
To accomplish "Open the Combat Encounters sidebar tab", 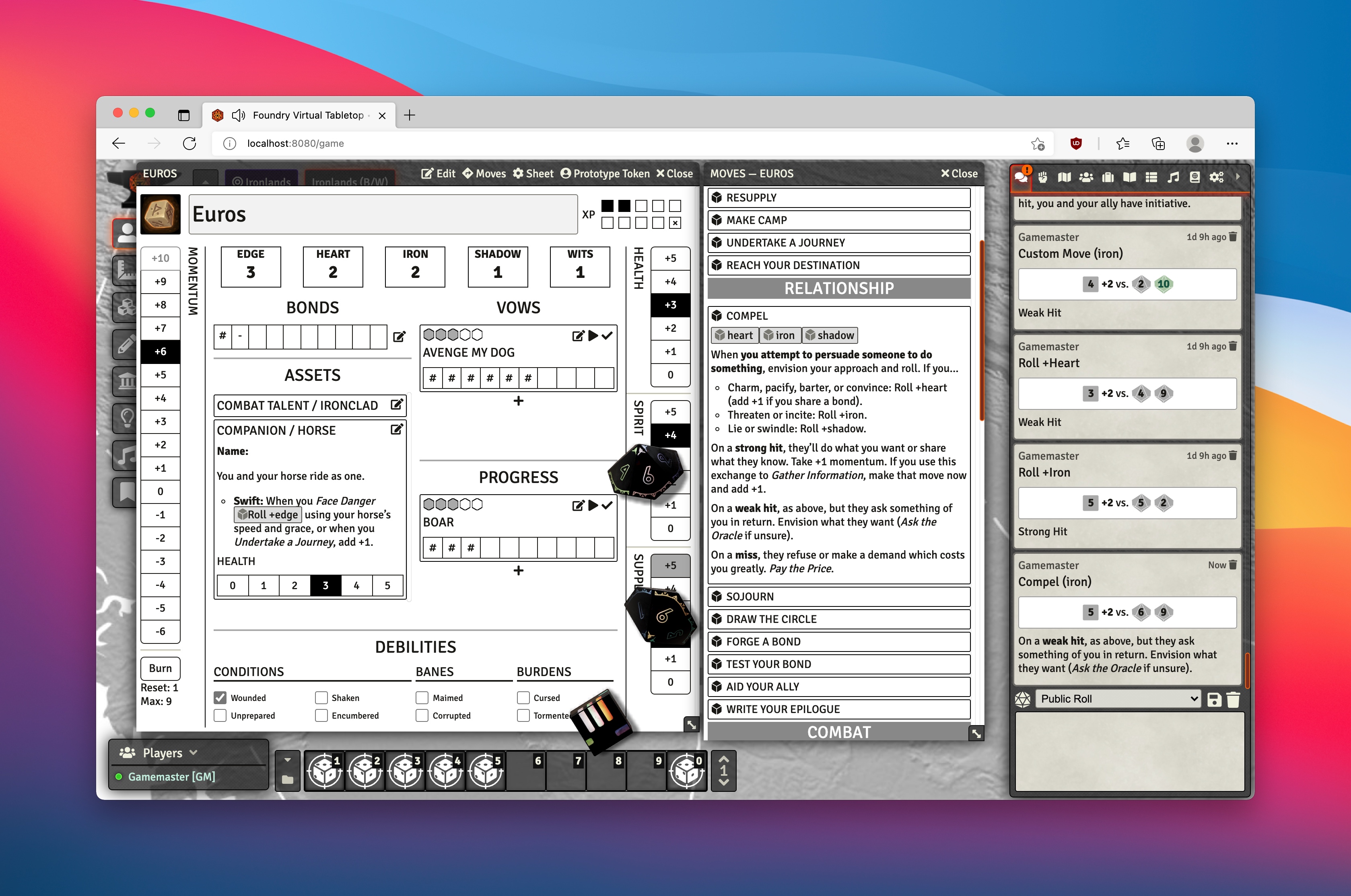I will 1042,178.
